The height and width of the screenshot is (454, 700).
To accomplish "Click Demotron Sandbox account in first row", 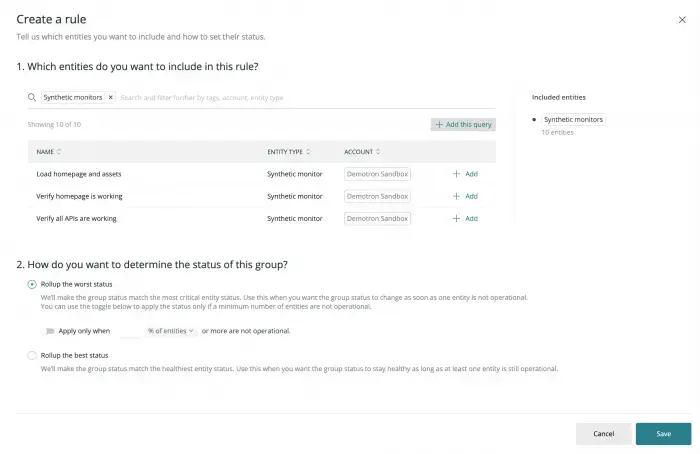I will [377, 174].
